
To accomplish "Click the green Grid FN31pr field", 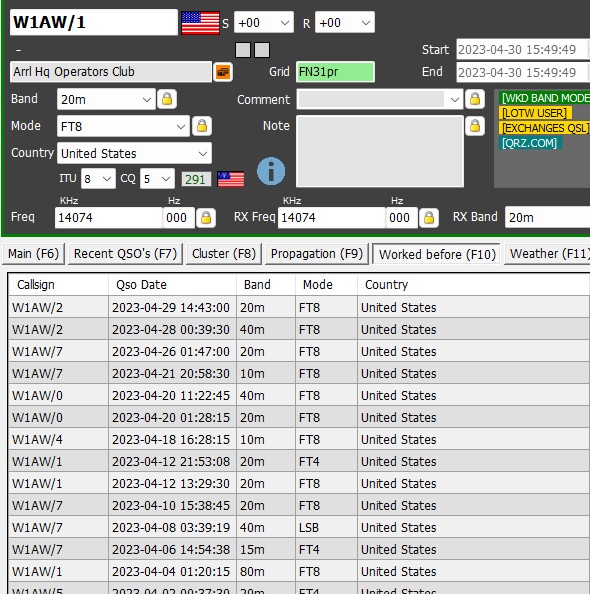I will click(335, 72).
